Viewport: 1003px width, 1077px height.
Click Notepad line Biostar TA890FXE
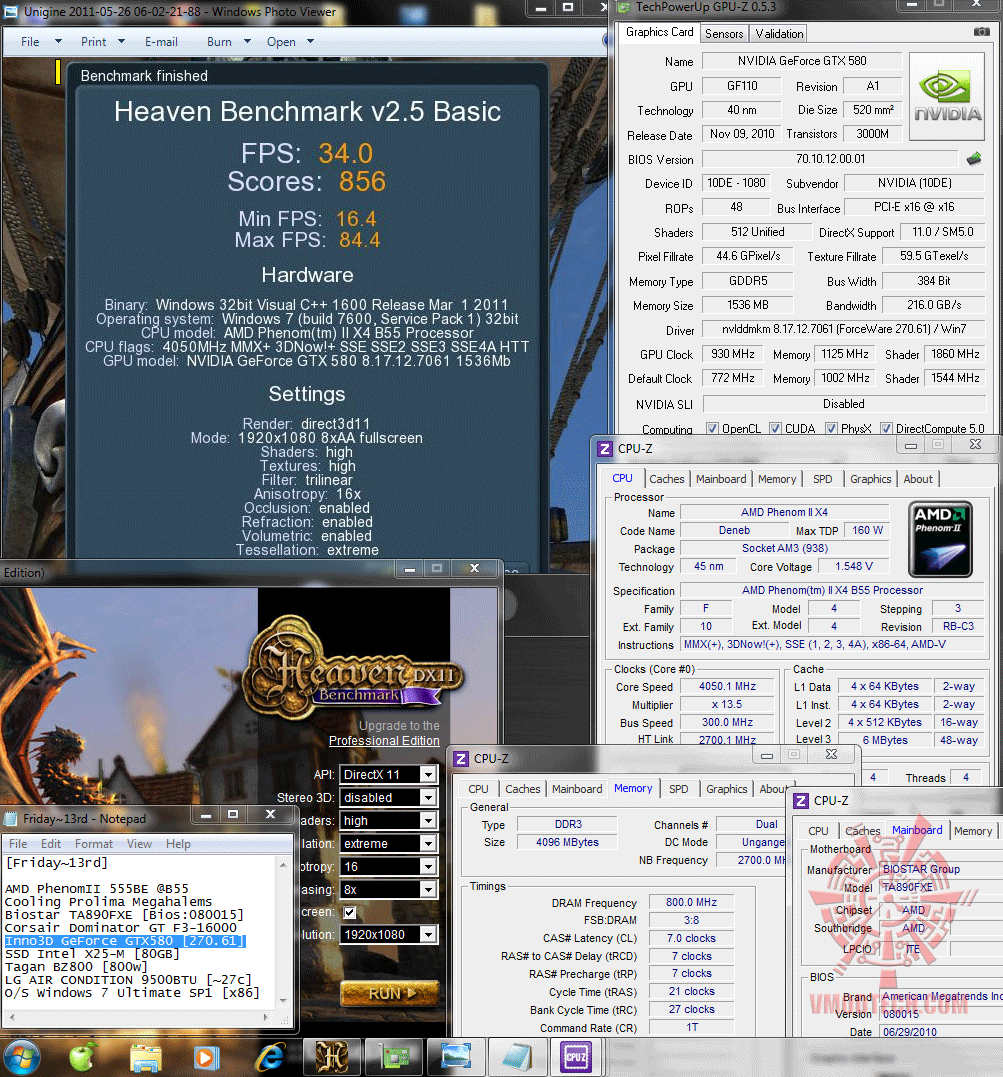click(x=124, y=915)
